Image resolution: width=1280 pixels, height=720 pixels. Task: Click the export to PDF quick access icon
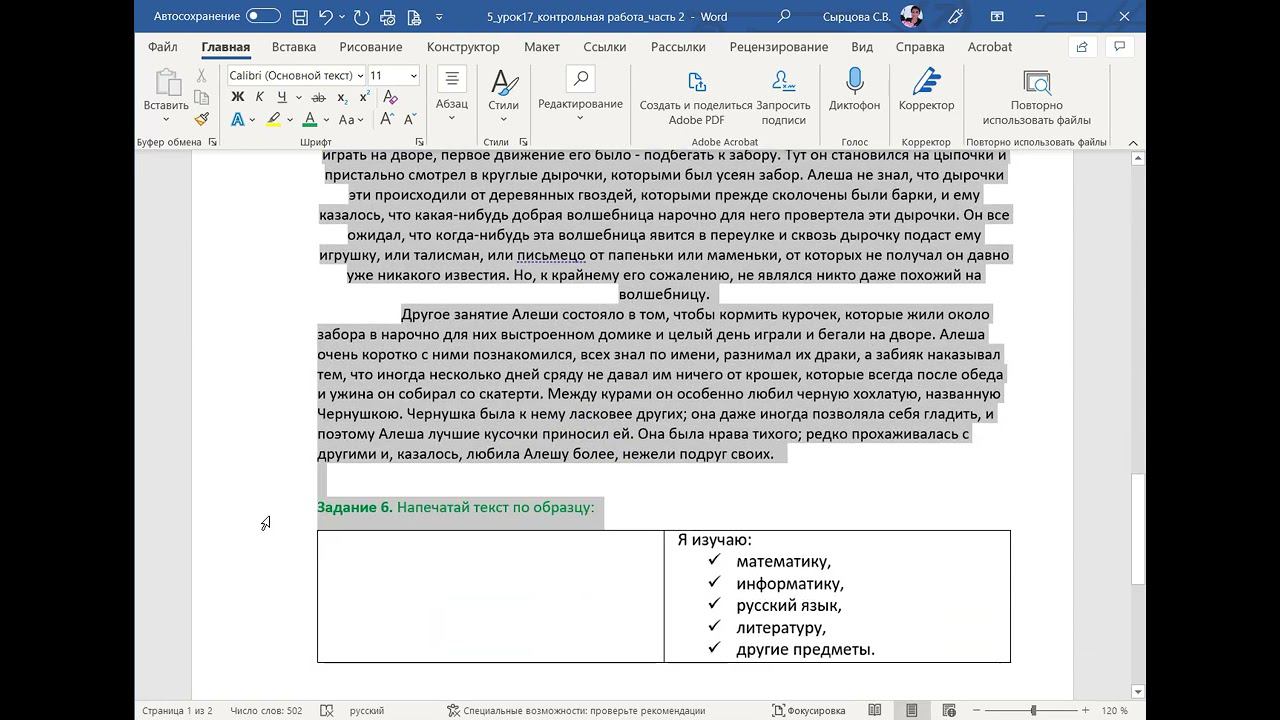[x=413, y=16]
